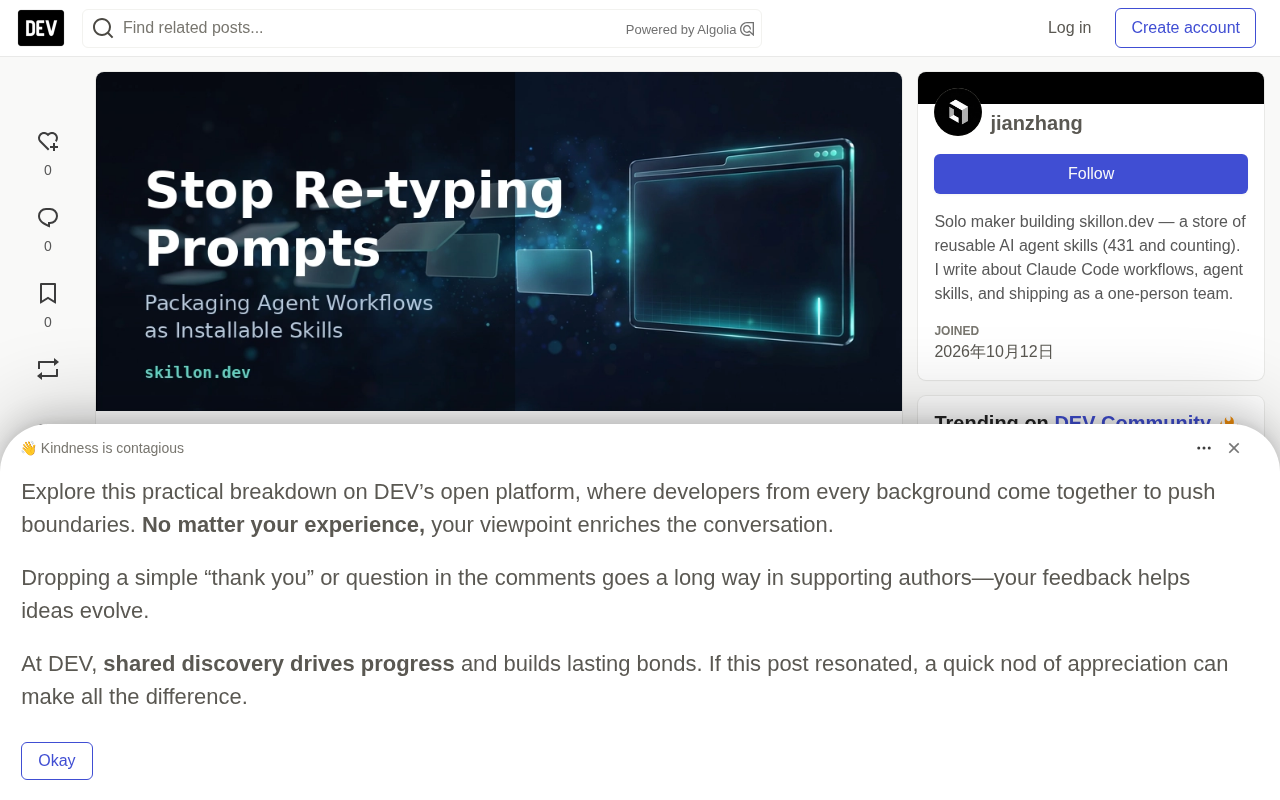Open the jianzhang author name link
The width and height of the screenshot is (1280, 800).
[1036, 123]
